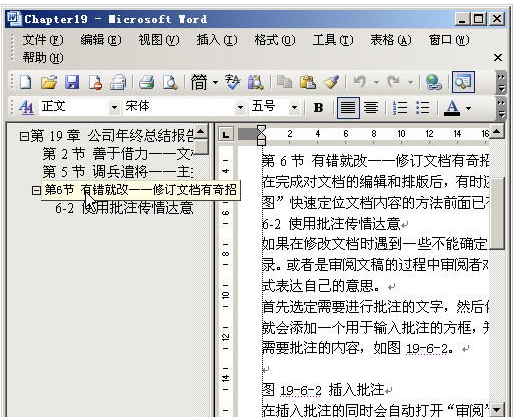
Task: Collapse the 第6节 node in document map
Action: [36, 190]
